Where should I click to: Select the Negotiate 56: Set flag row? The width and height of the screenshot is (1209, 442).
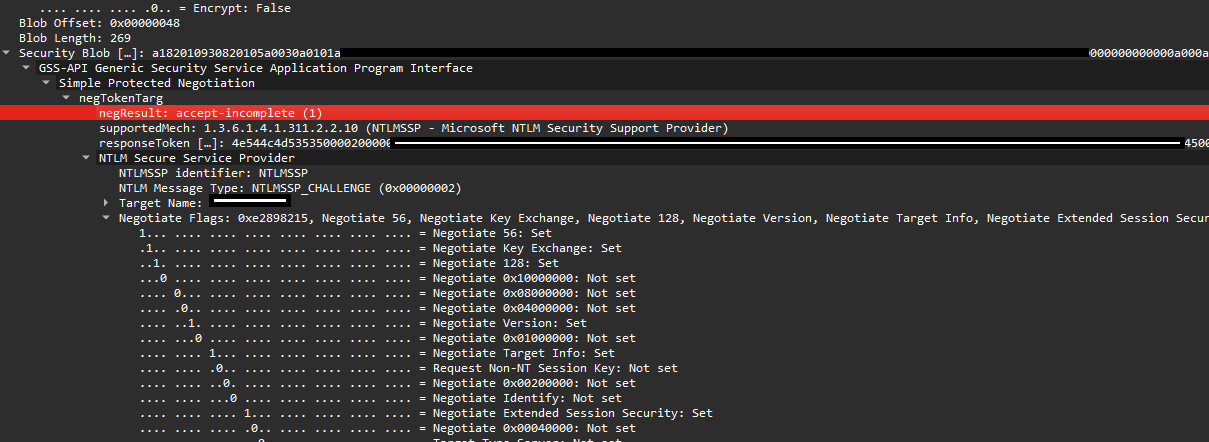pos(604,233)
